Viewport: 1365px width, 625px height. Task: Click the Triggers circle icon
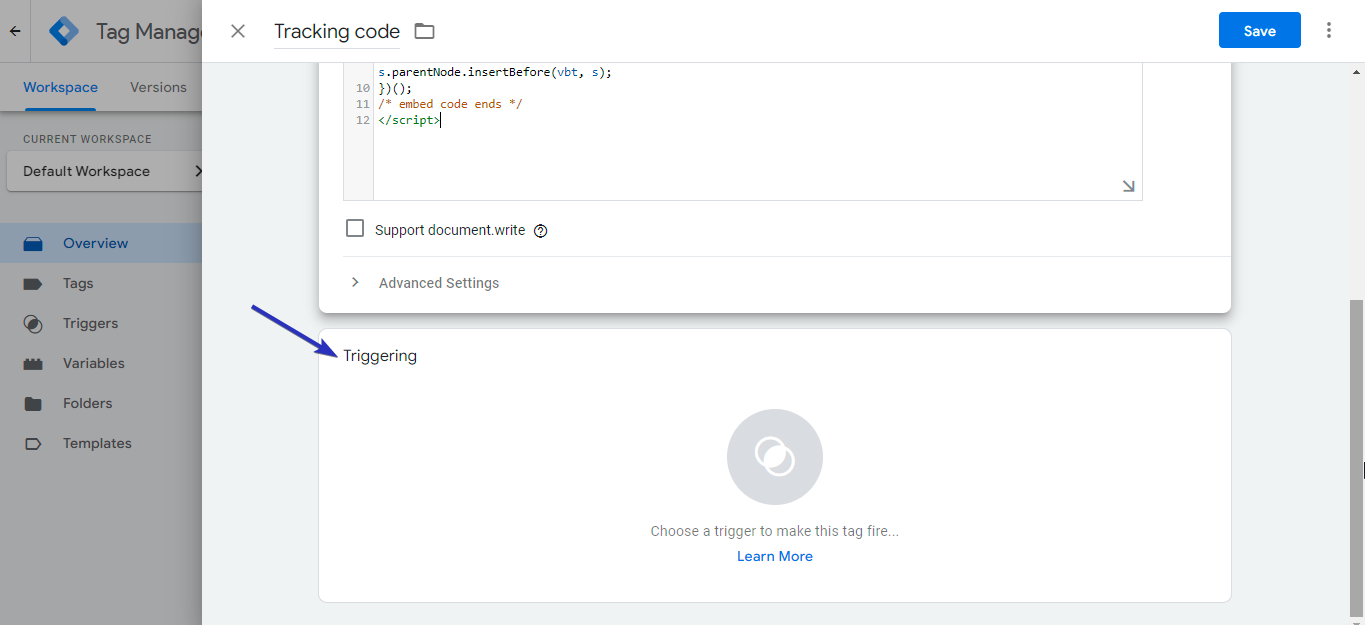(33, 323)
